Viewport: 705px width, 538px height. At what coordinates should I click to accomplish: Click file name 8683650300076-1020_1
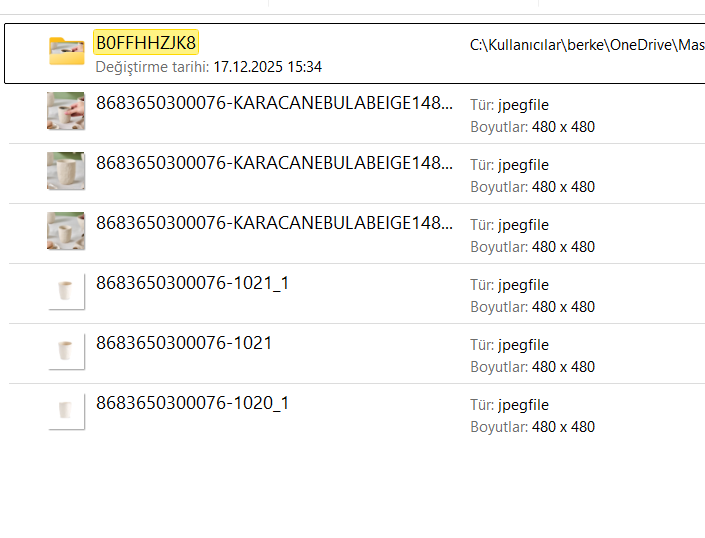192,403
